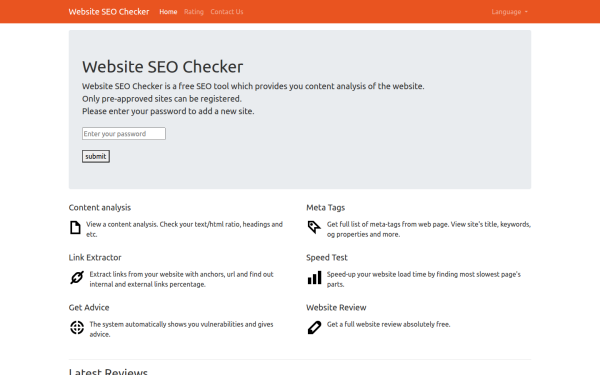
Task: Focus the Enter your password field
Action: pyautogui.click(x=124, y=134)
